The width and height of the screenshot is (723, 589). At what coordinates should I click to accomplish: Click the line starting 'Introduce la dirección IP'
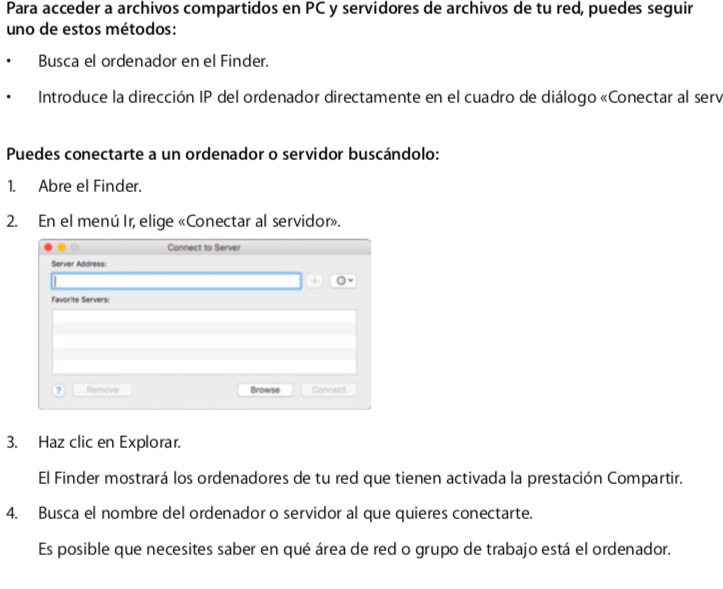coord(380,97)
